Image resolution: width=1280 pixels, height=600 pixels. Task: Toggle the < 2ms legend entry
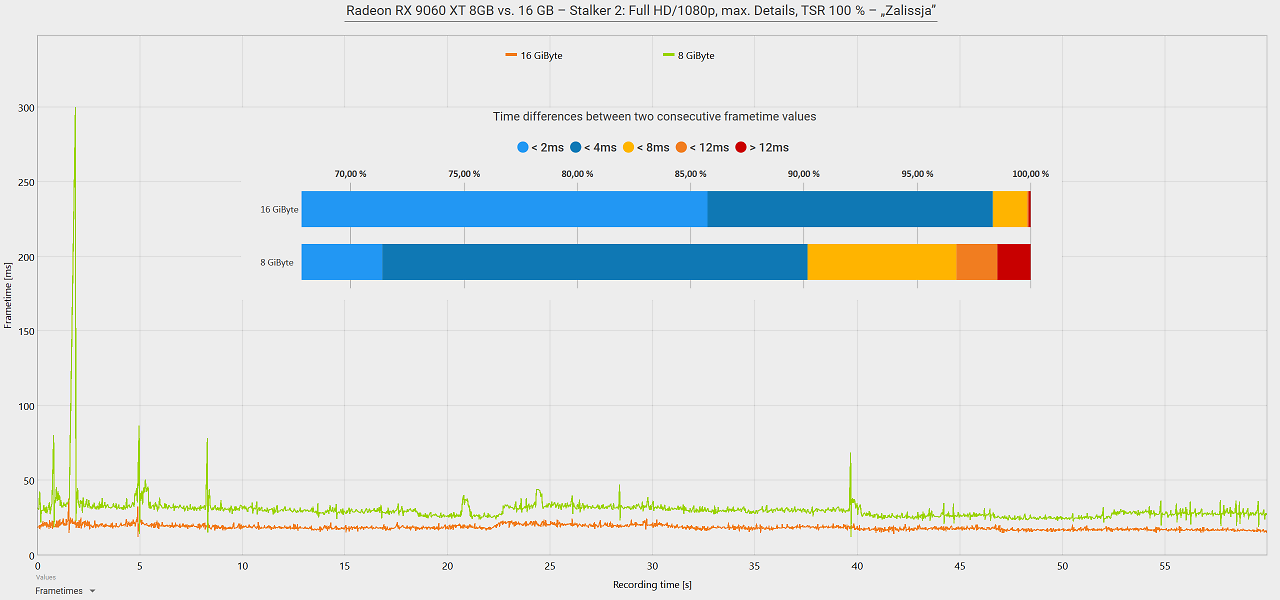coord(541,147)
